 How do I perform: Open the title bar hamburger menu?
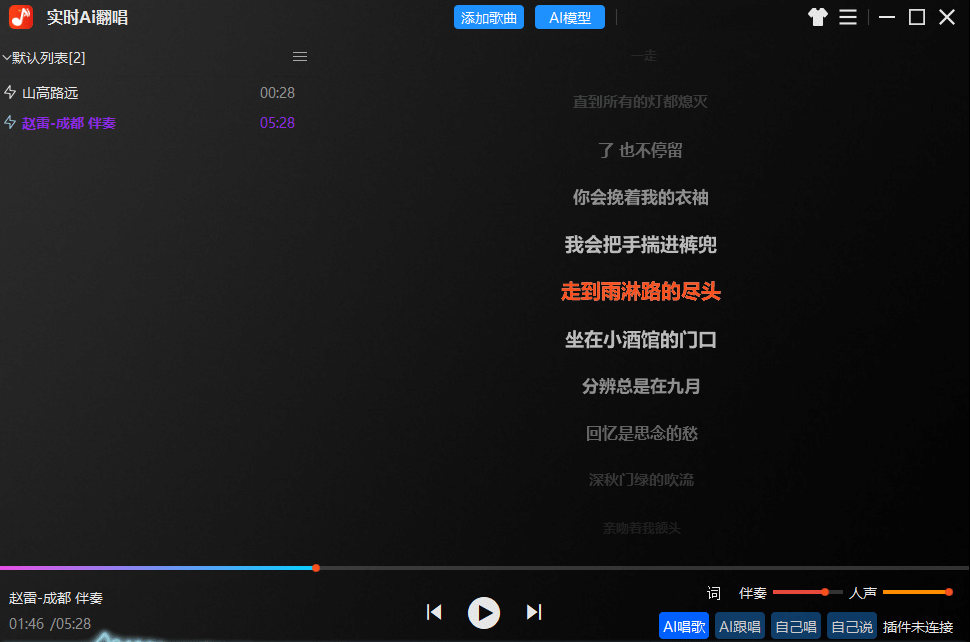click(x=848, y=17)
